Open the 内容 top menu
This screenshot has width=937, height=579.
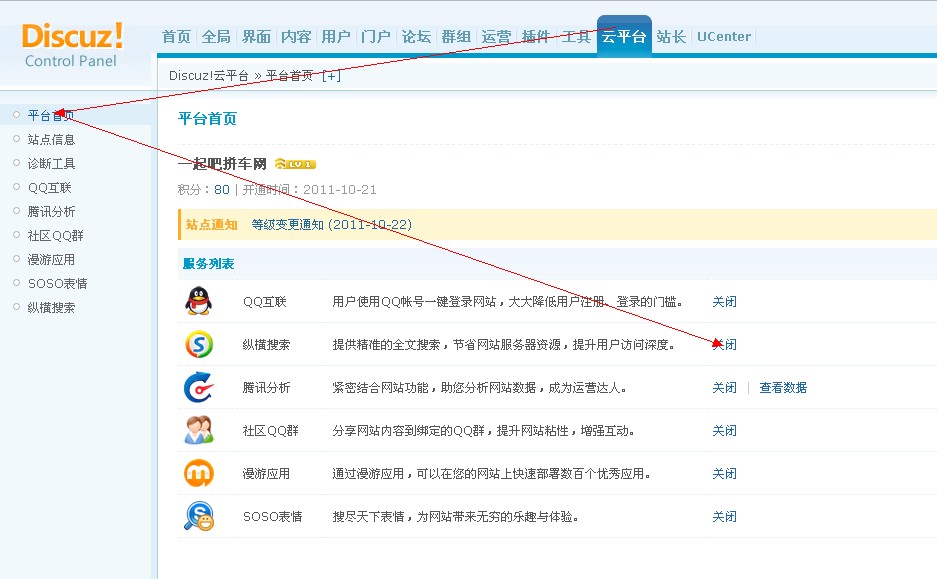point(296,37)
